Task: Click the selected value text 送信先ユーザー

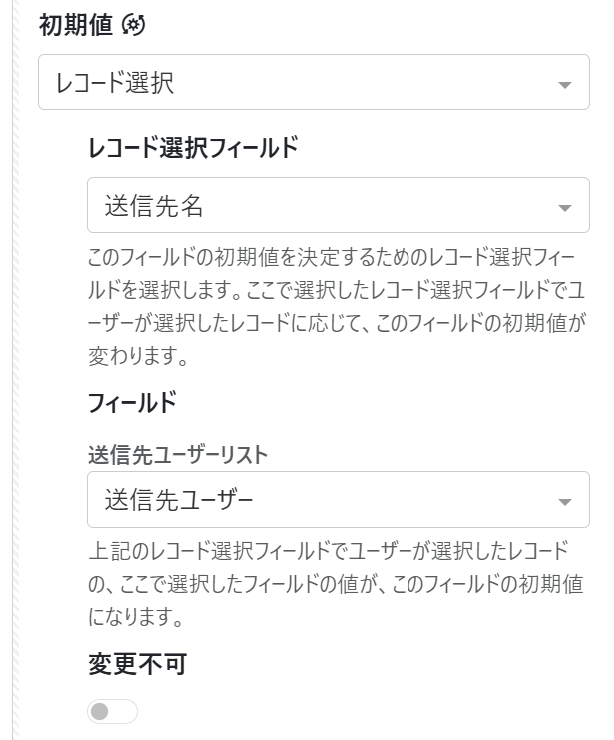Action: [x=179, y=499]
